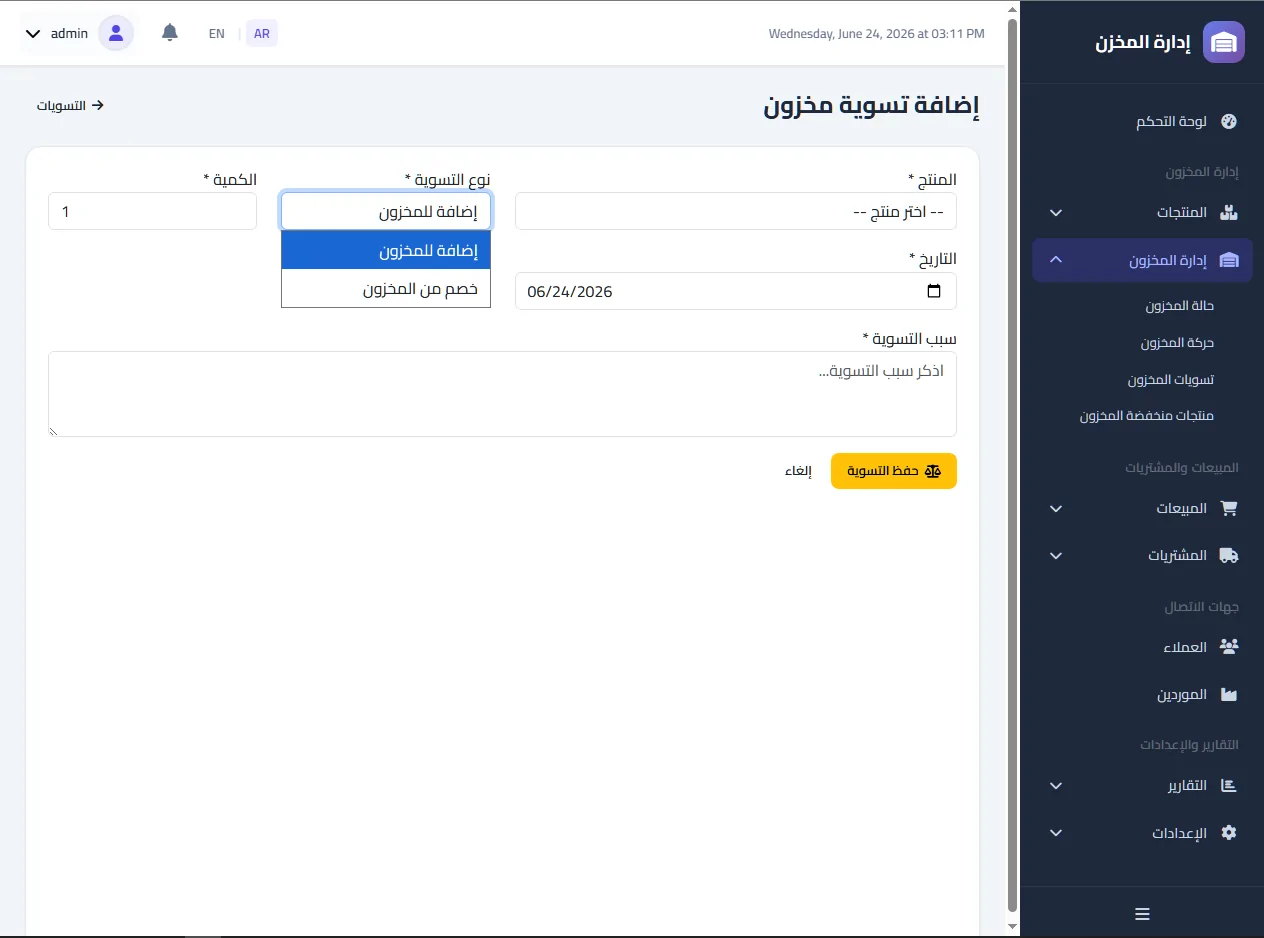The image size is (1264, 938).
Task: Open حركة المخزون submenu item
Action: pyautogui.click(x=1177, y=343)
